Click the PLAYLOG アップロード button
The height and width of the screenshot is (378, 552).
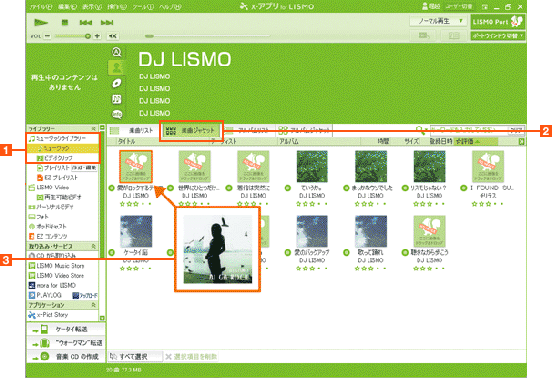tap(85, 296)
